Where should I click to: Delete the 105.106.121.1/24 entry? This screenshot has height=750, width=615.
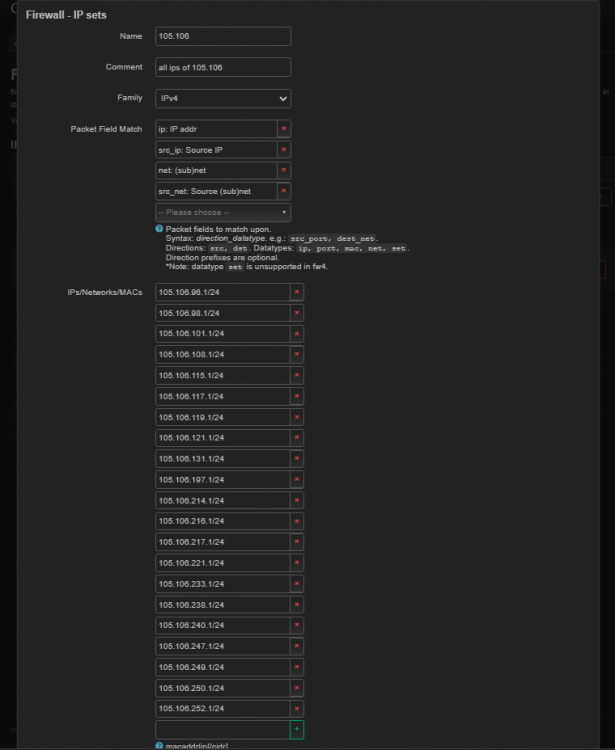[297, 438]
